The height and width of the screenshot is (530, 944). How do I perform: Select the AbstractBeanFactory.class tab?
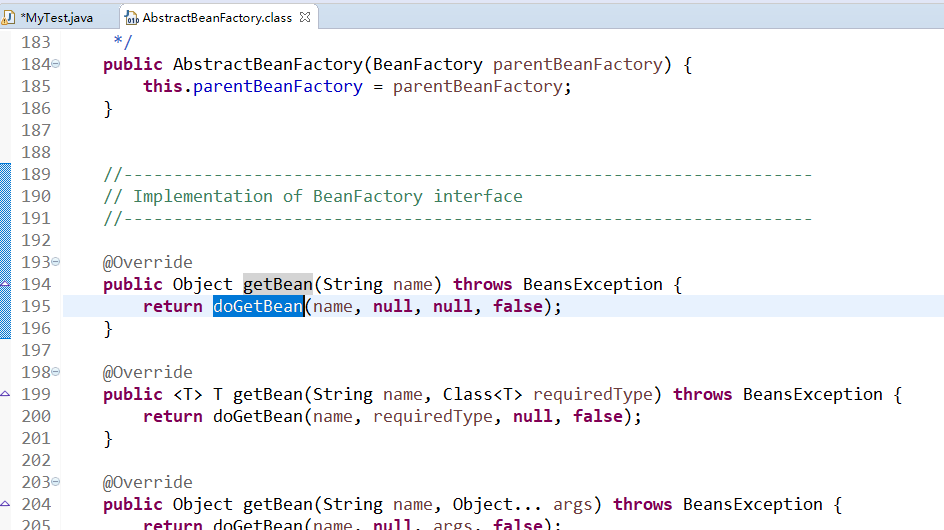[217, 17]
